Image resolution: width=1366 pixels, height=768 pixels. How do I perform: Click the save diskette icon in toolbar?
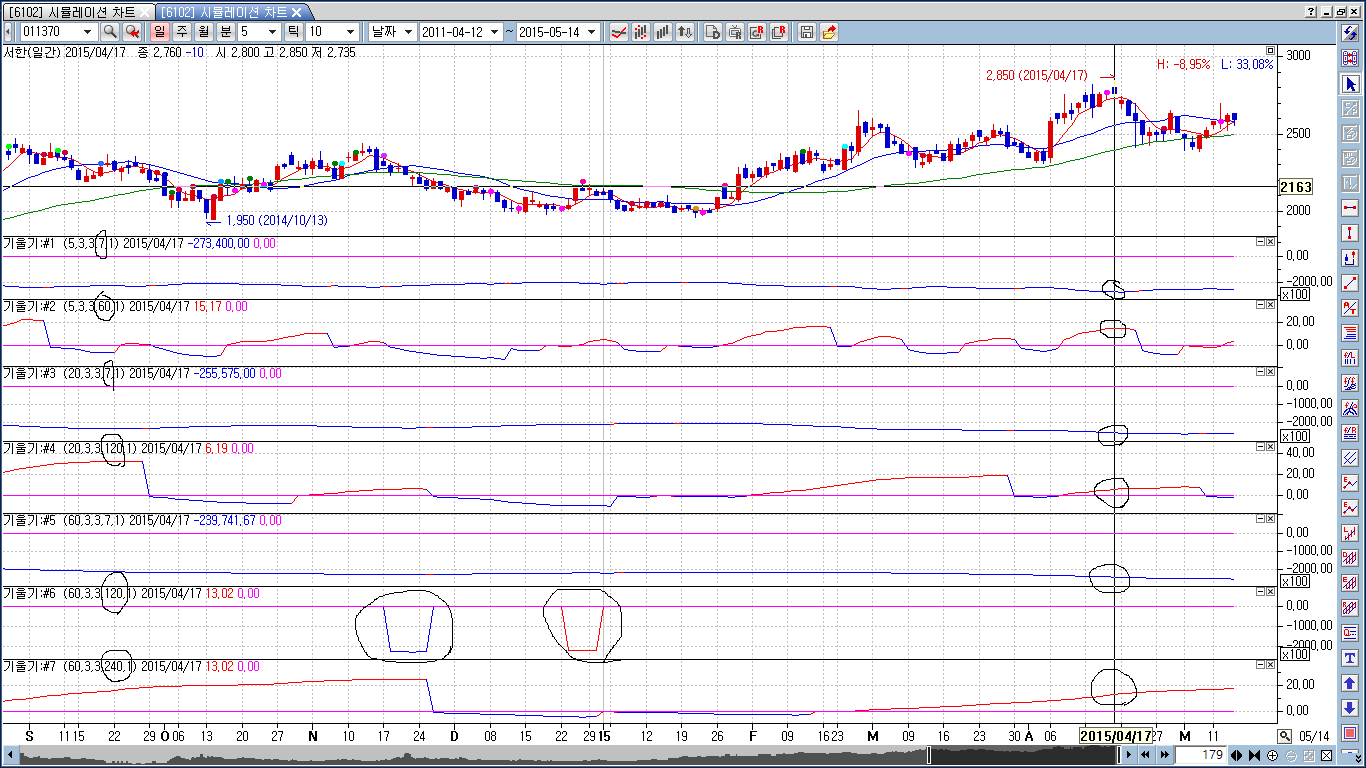(x=806, y=32)
